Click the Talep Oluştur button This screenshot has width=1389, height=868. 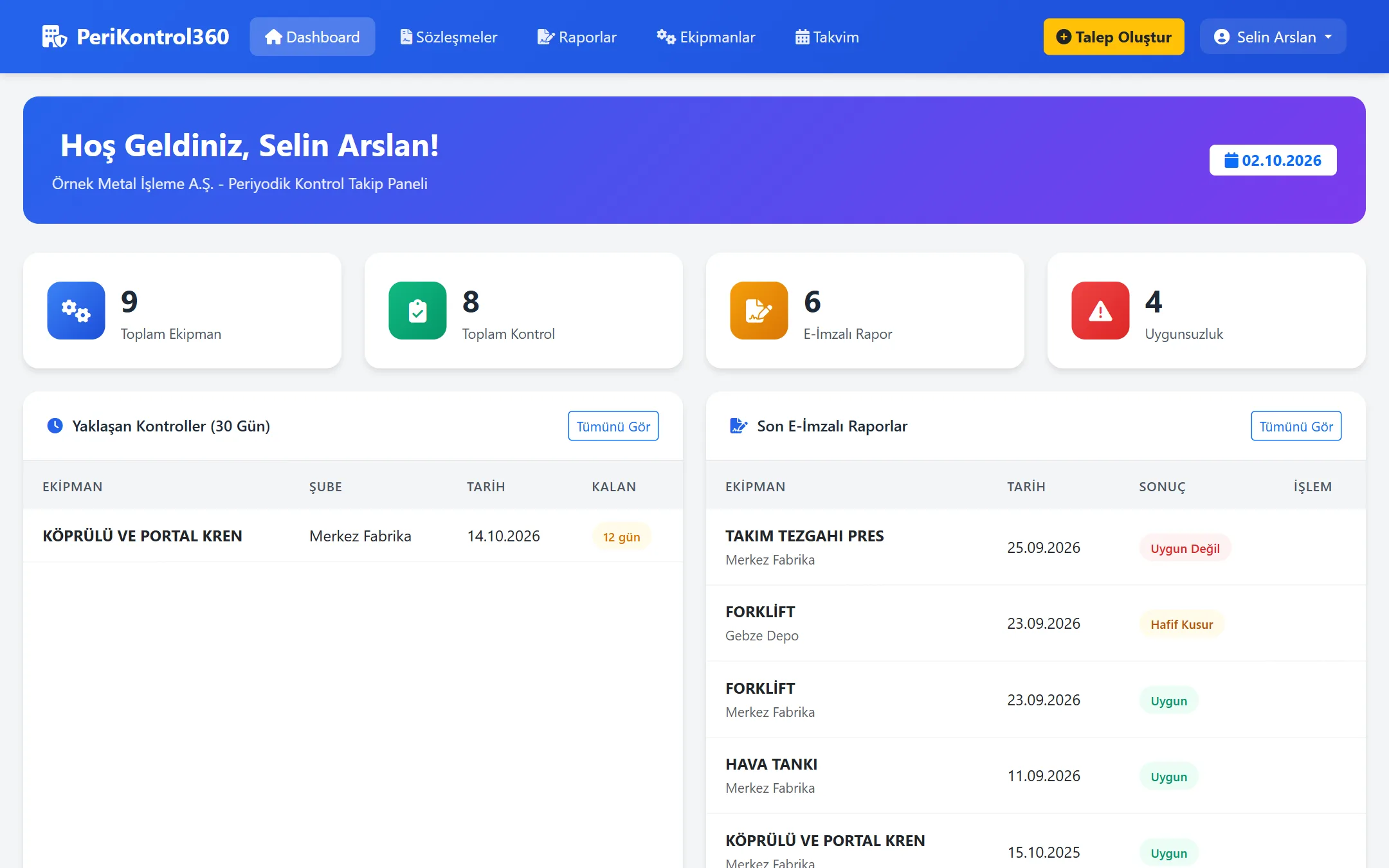[1114, 37]
